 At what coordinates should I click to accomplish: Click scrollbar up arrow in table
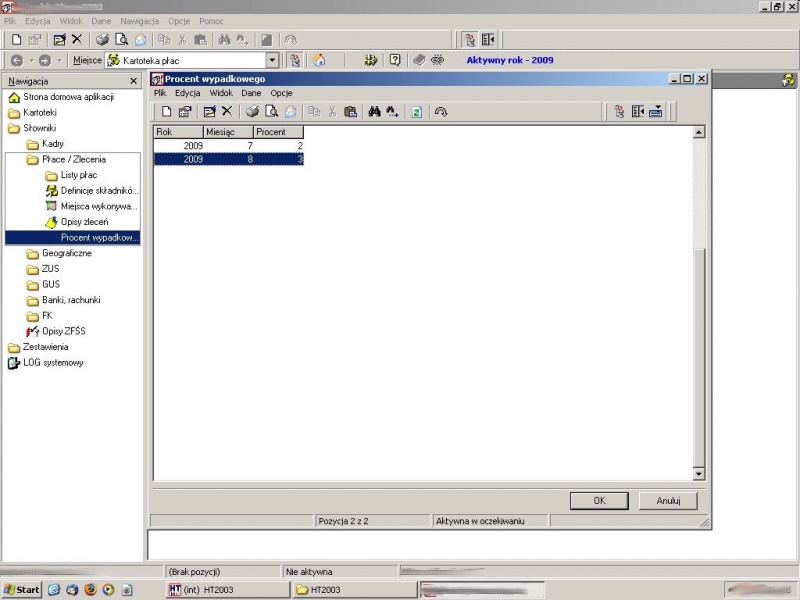point(699,132)
